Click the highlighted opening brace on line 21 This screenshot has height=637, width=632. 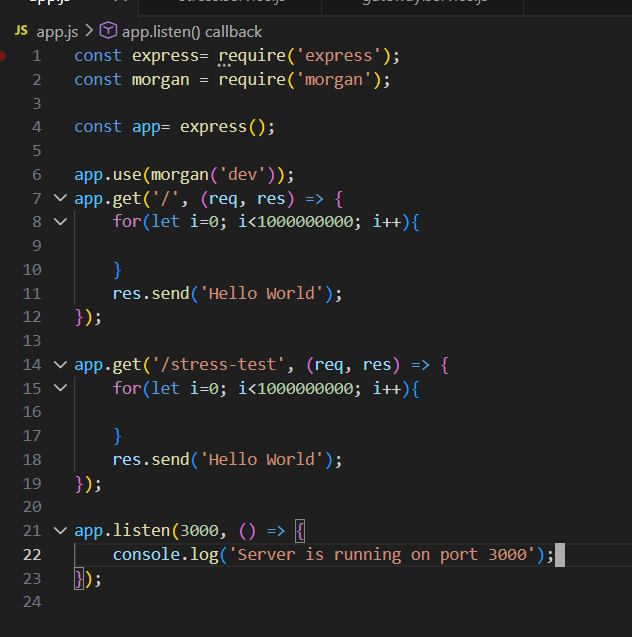pos(300,531)
